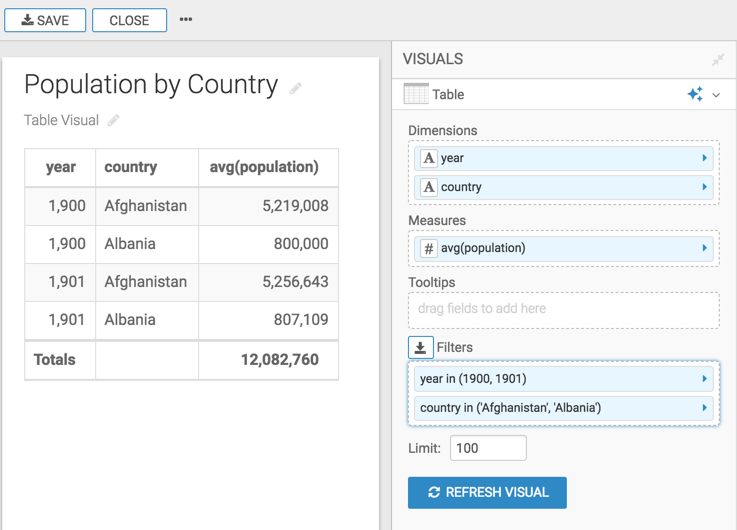Open the three-dot more options menu
The image size is (737, 530).
coord(186,20)
